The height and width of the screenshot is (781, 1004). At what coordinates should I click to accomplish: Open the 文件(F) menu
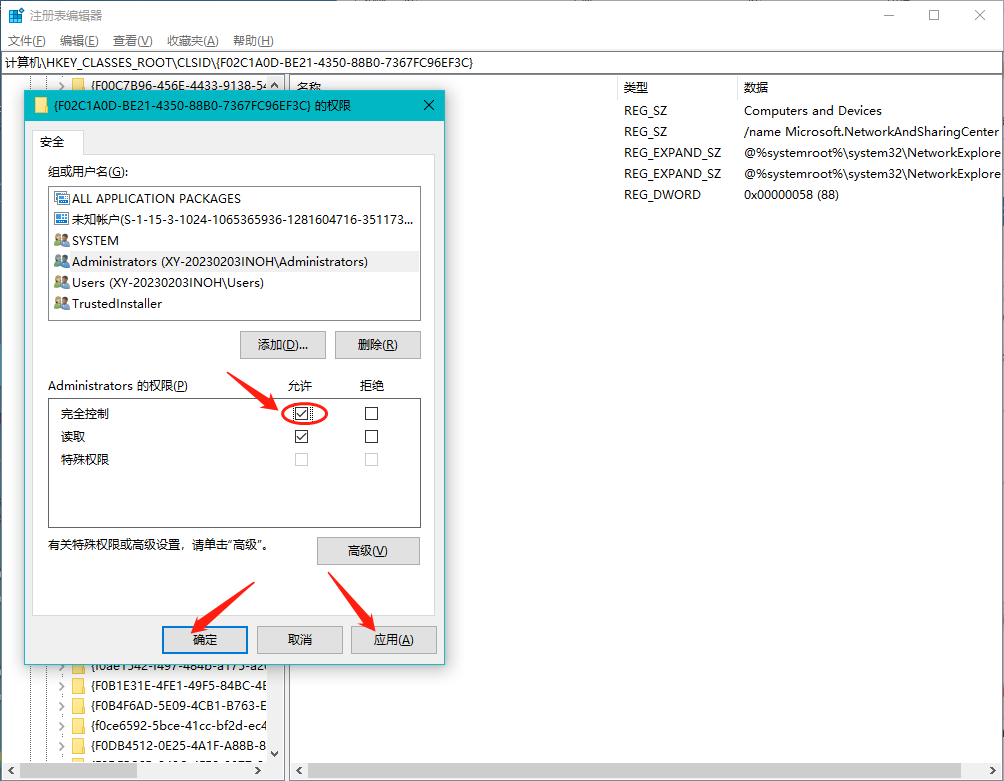pyautogui.click(x=27, y=41)
